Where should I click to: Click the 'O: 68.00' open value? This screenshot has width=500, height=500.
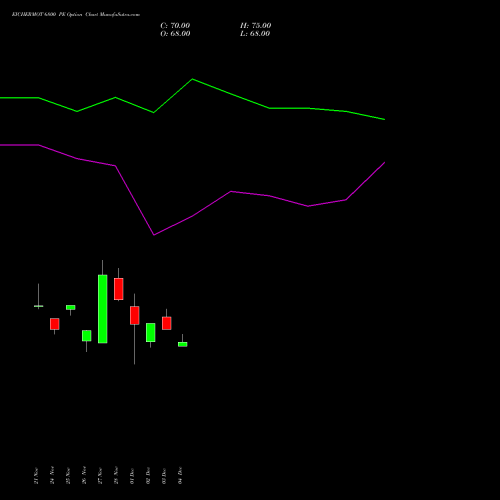175,33
